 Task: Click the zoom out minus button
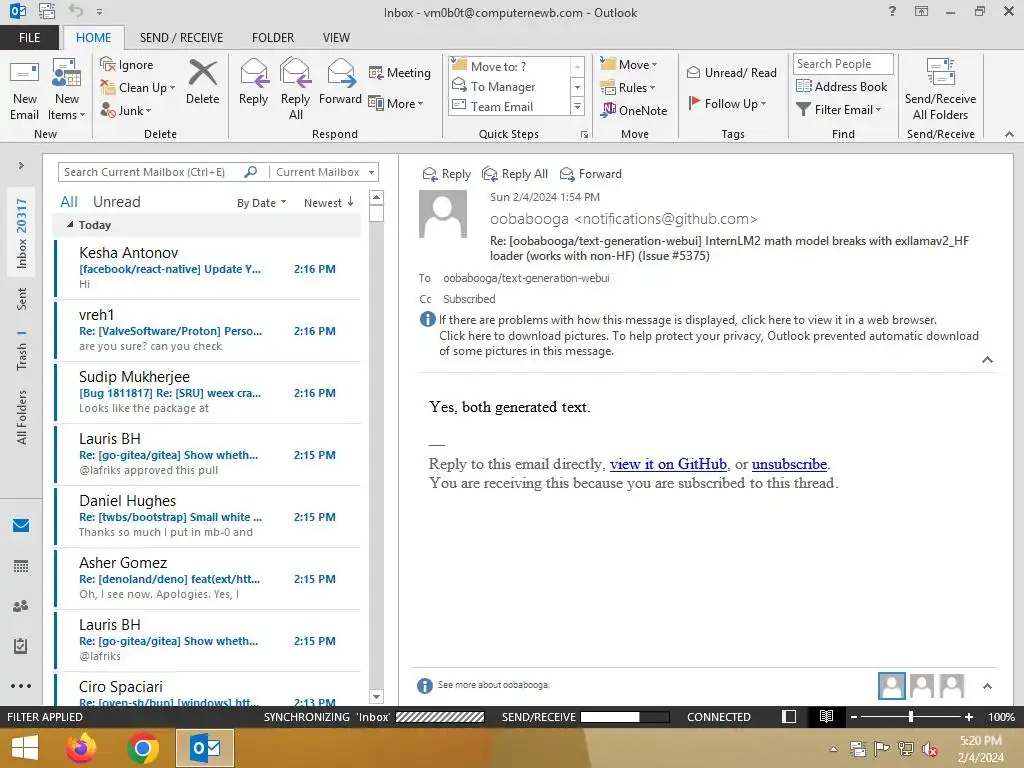(854, 716)
